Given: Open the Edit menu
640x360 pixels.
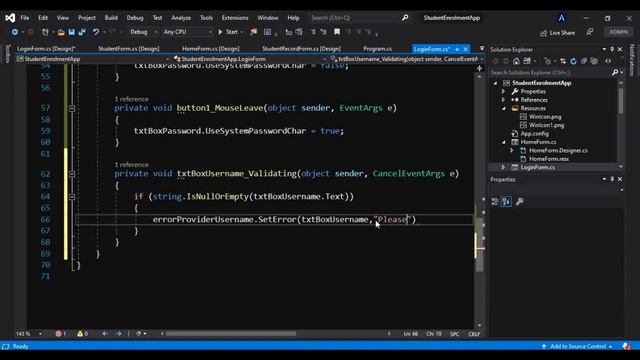Looking at the screenshot, I should pyautogui.click(x=43, y=18).
